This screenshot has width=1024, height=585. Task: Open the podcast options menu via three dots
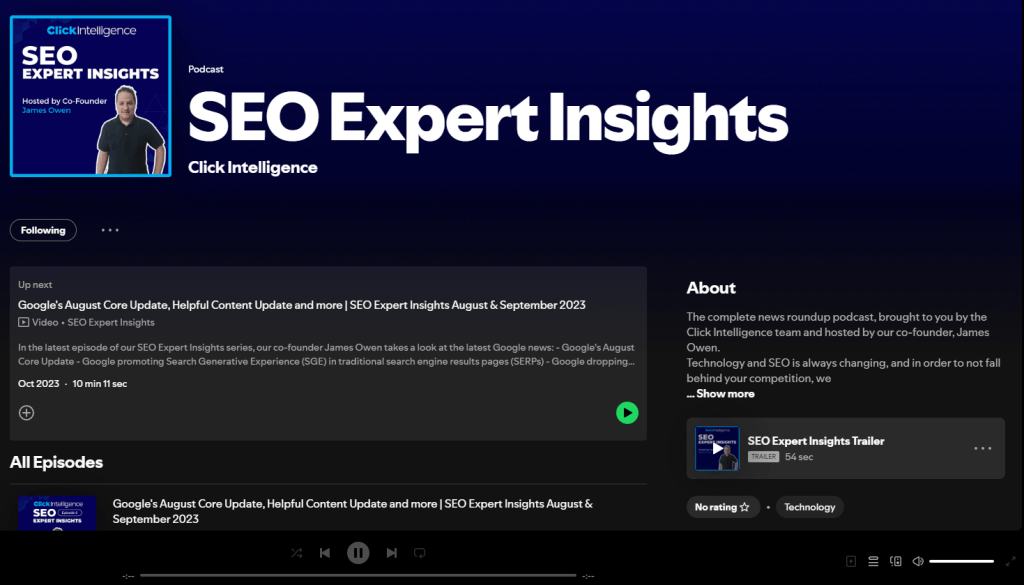[110, 230]
